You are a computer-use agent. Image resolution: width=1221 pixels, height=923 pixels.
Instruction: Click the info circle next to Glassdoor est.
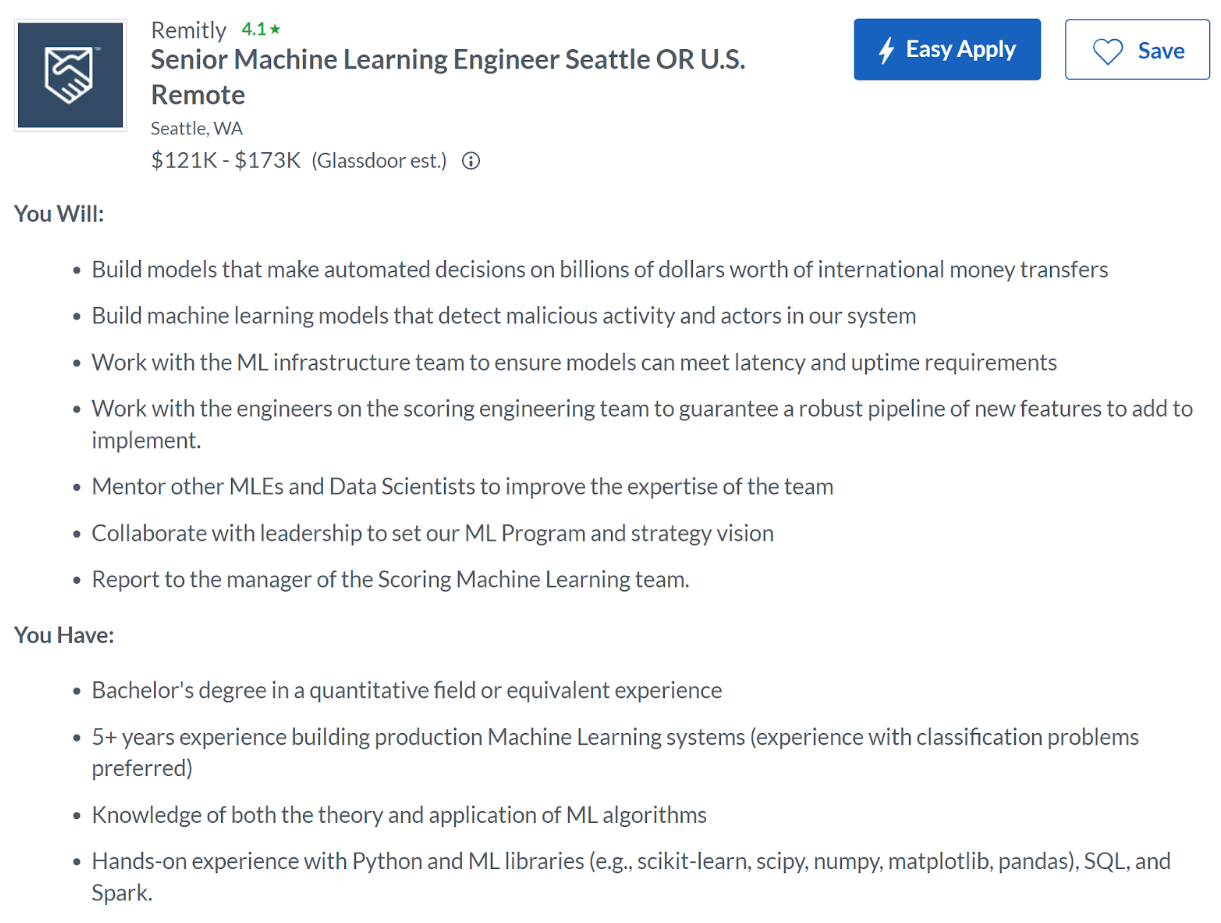click(470, 161)
